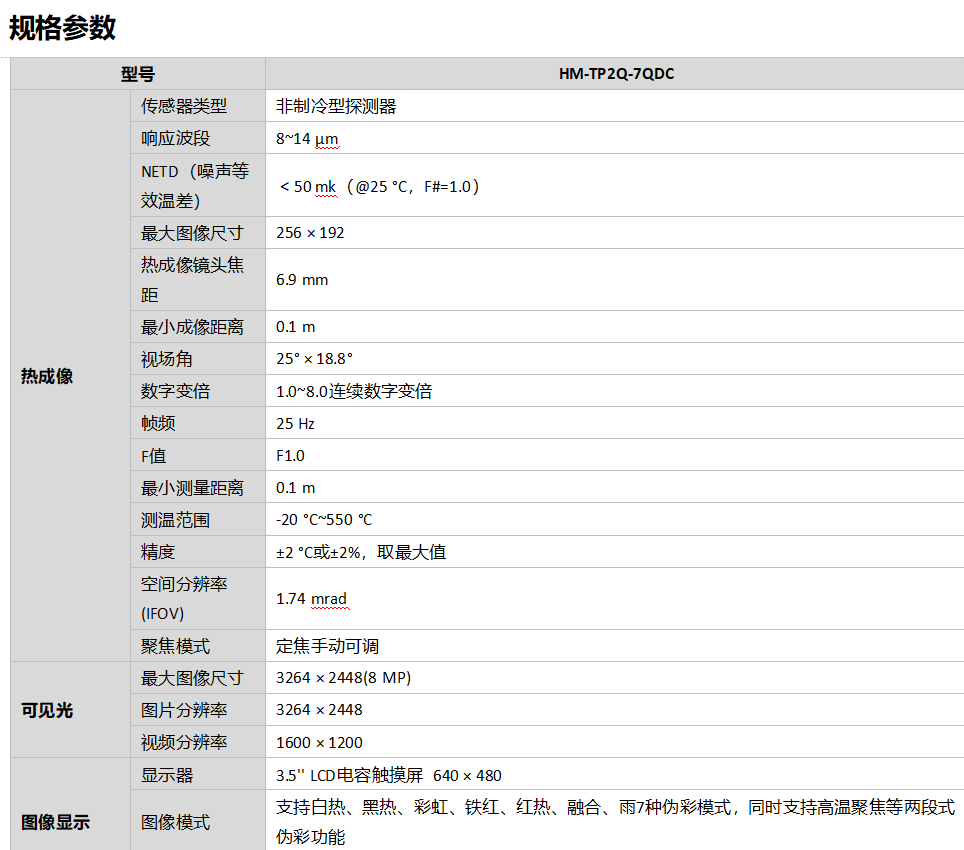The image size is (964, 850).
Task: Click the value '±2 °C或±2%, 取最大值'
Action: pyautogui.click(x=361, y=552)
